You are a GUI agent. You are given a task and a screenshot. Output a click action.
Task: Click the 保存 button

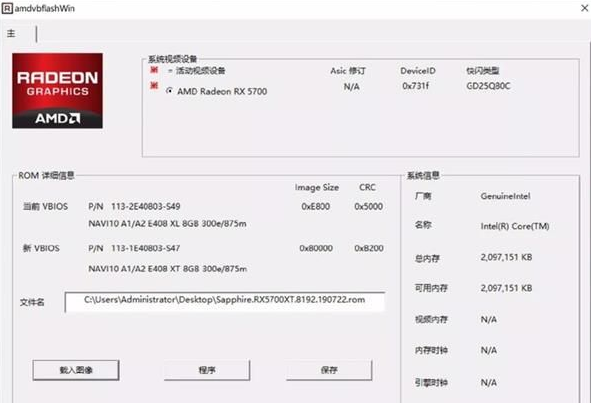click(x=329, y=370)
